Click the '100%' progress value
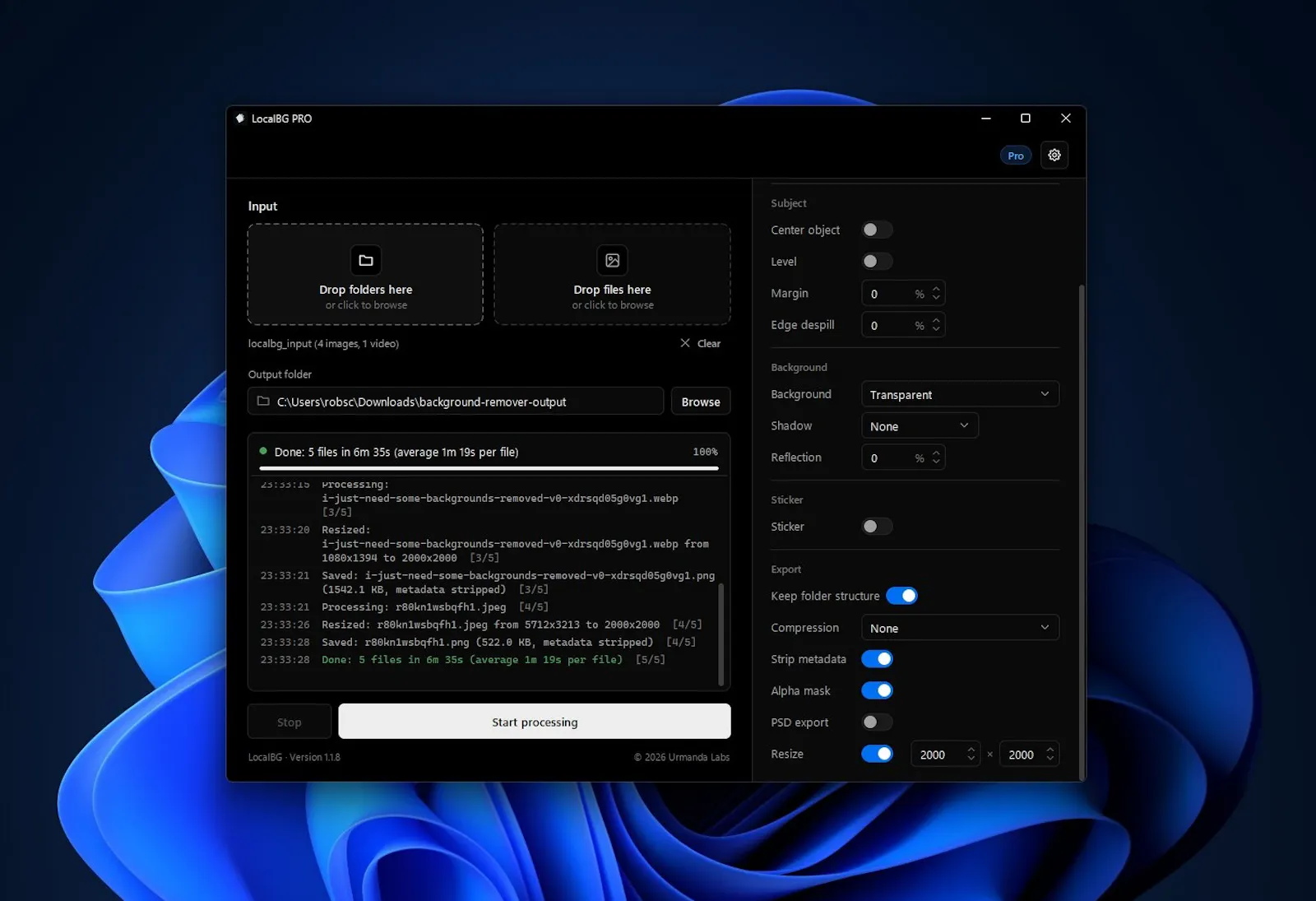 point(705,452)
